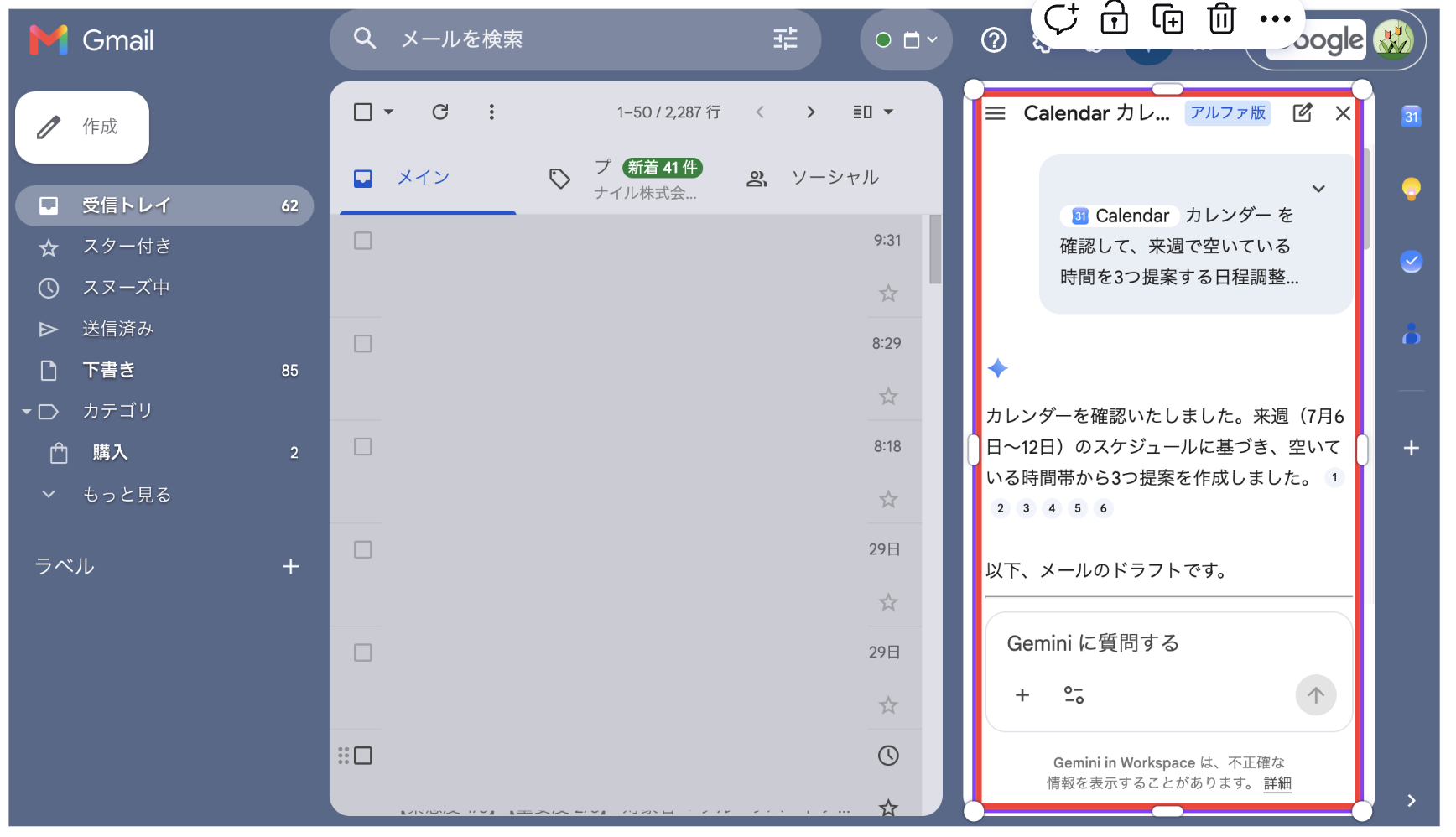Switch to the メイン tab

[428, 178]
